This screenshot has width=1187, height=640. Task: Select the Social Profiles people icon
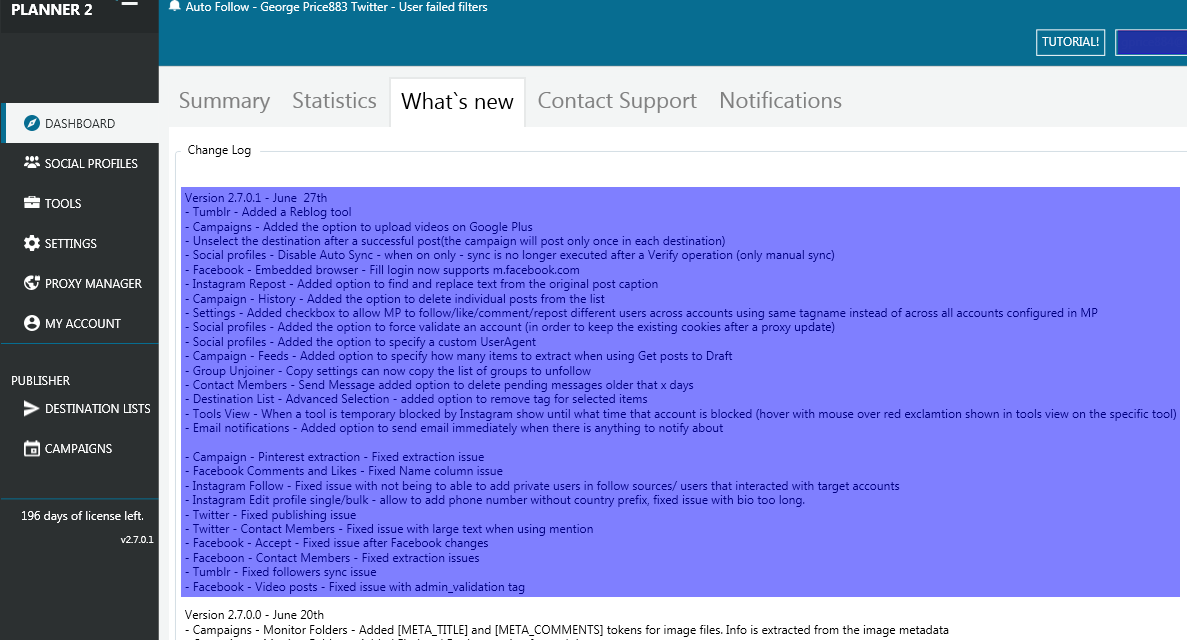(x=31, y=163)
